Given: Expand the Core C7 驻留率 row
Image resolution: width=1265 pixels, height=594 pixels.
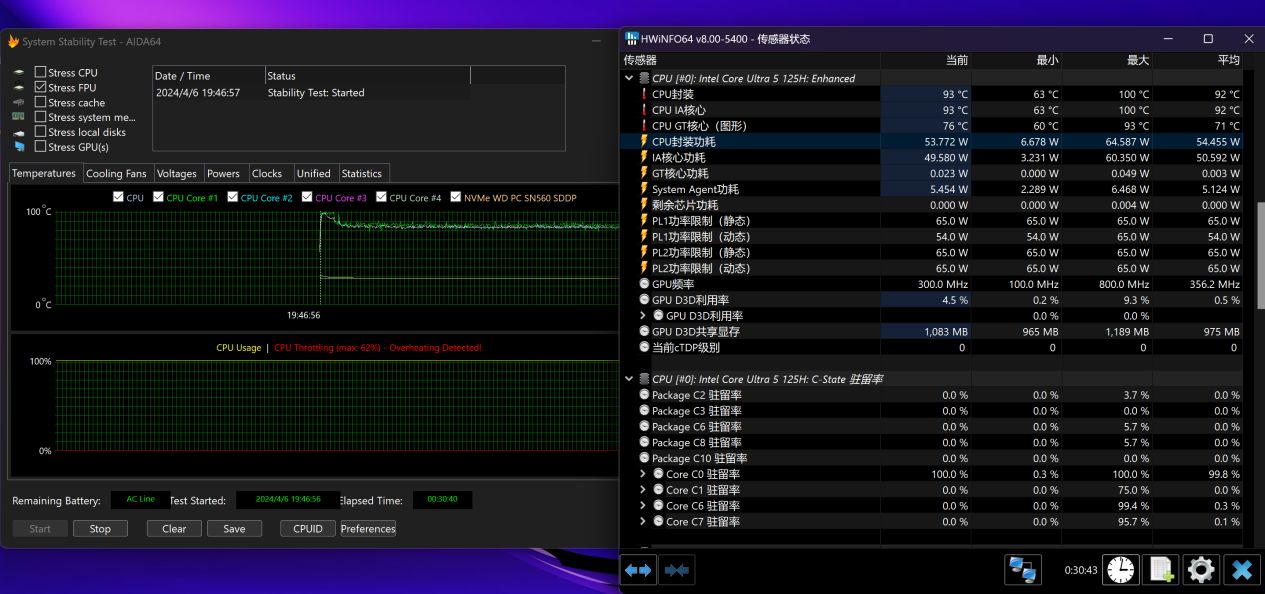Looking at the screenshot, I should pyautogui.click(x=643, y=522).
